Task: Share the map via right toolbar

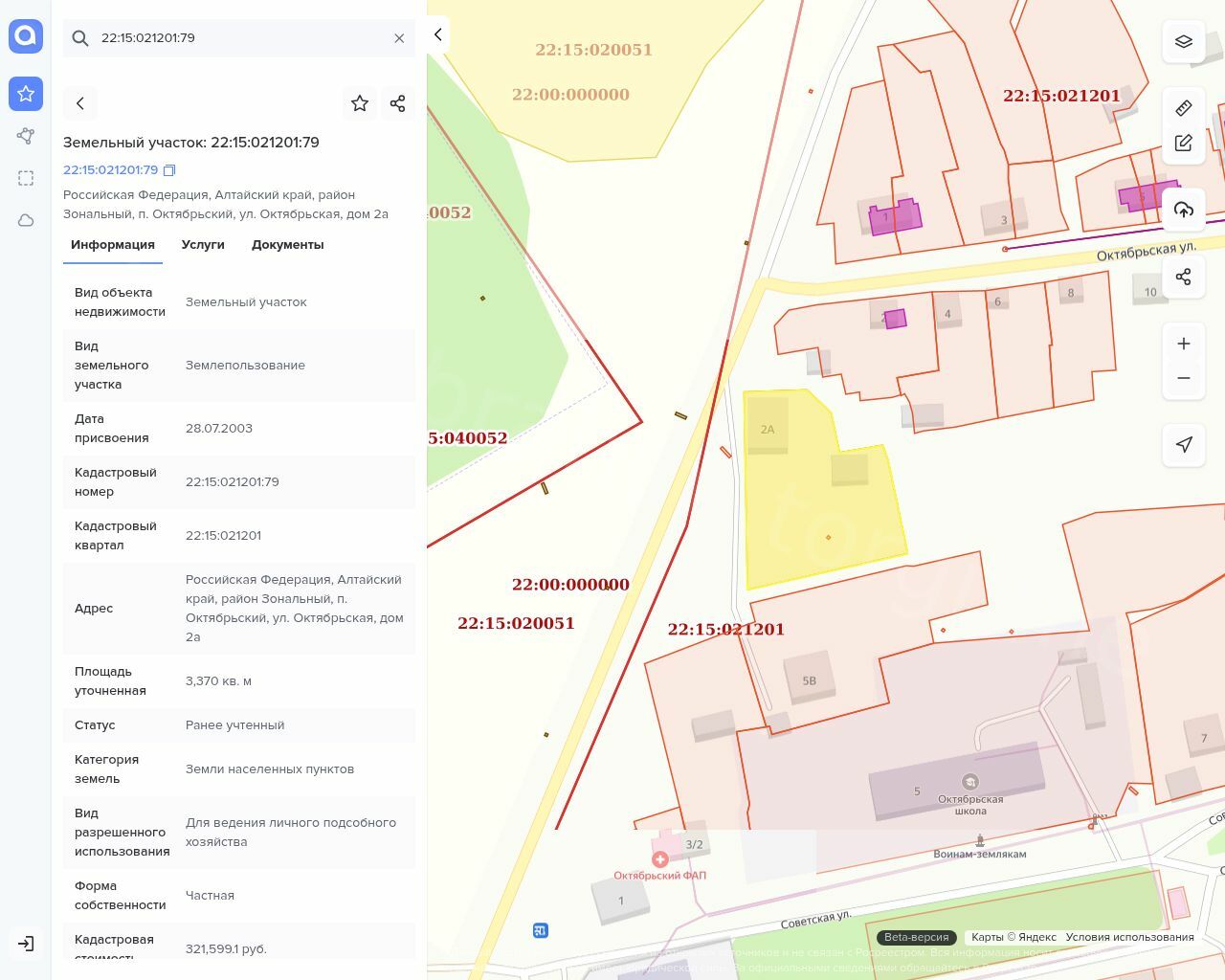Action: pos(1184,277)
